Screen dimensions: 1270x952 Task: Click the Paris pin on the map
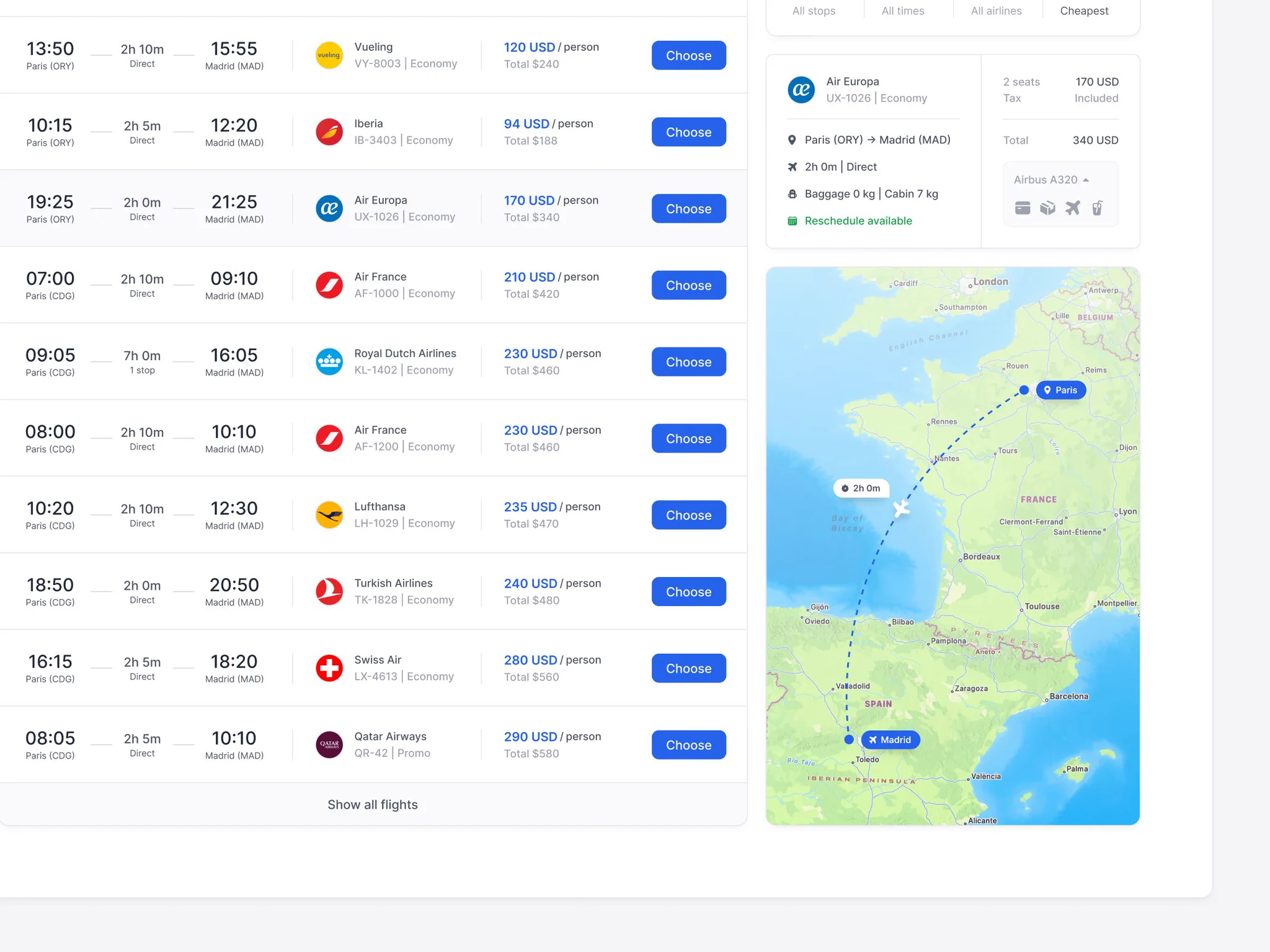(x=1061, y=390)
